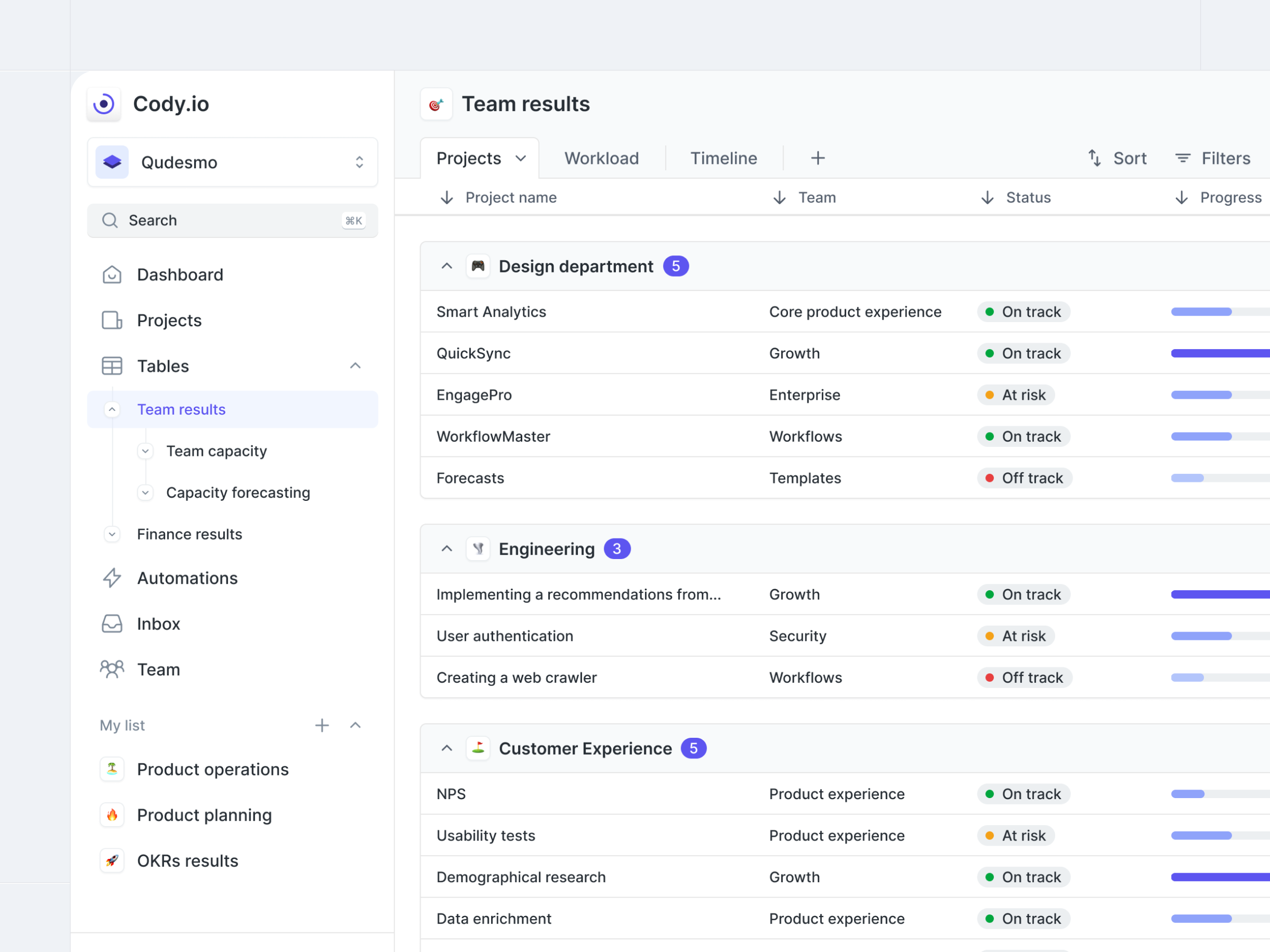Collapse the Design department group
Image resolution: width=1270 pixels, height=952 pixels.
click(447, 266)
